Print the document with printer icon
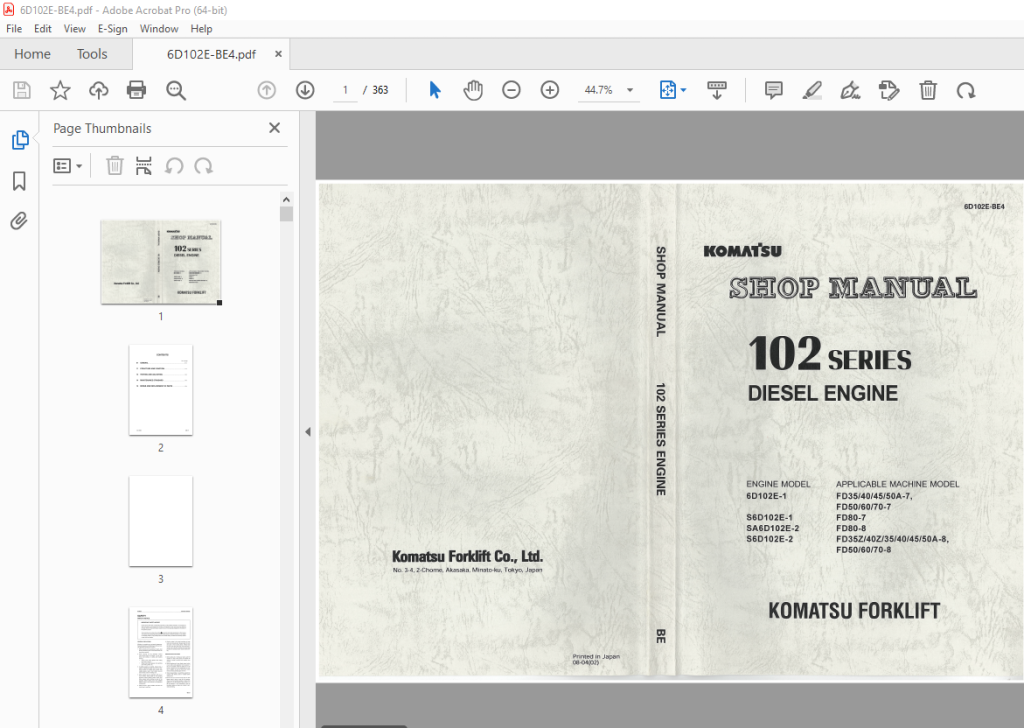Screen dimensions: 1024x728 click(136, 90)
